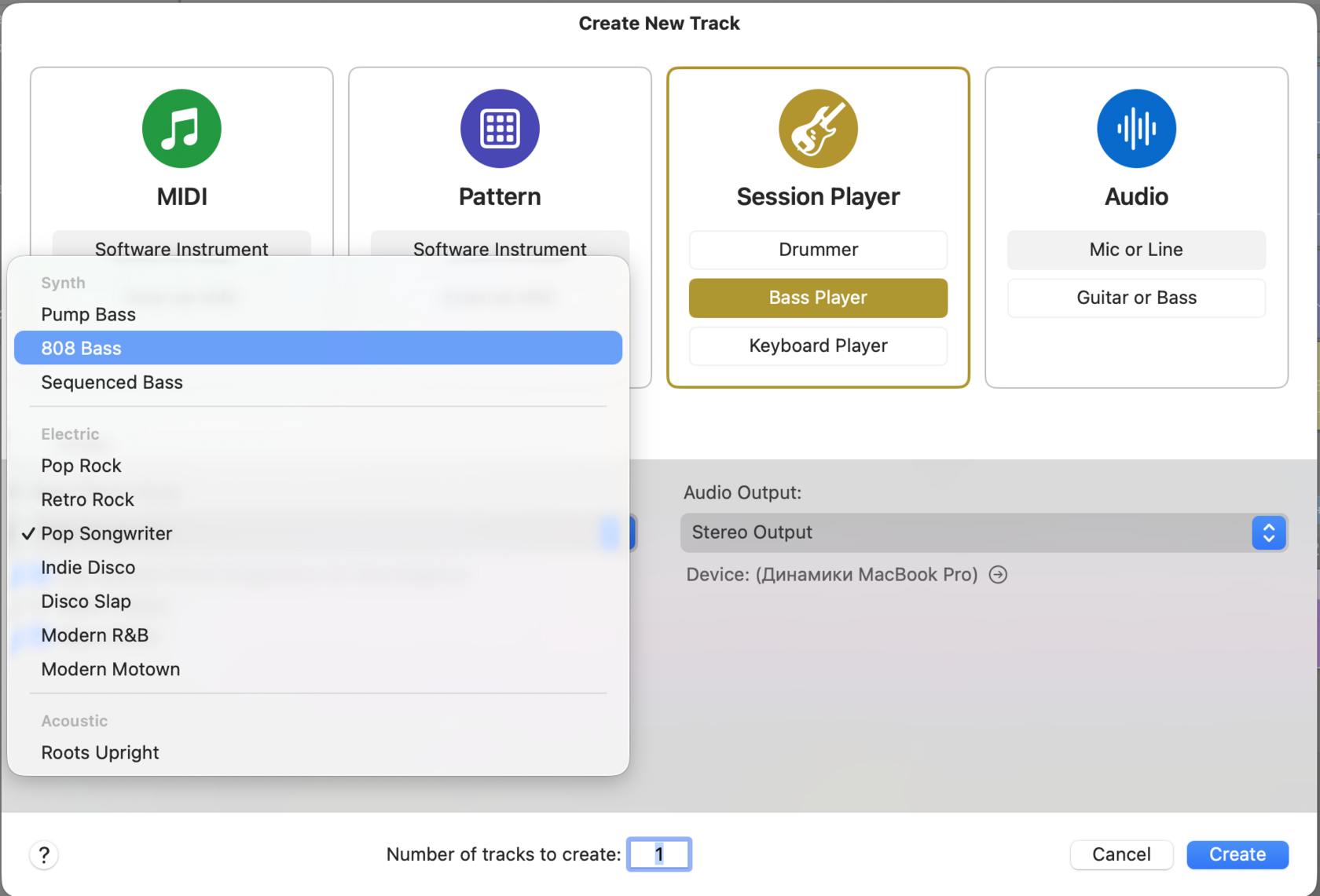The height and width of the screenshot is (896, 1320).
Task: Click the Pattern heading
Action: (x=500, y=196)
